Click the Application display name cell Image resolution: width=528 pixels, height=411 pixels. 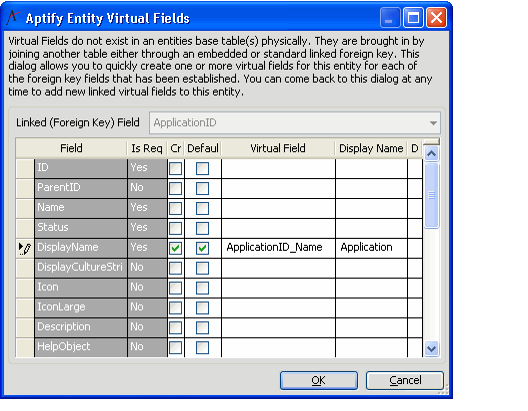(x=371, y=248)
